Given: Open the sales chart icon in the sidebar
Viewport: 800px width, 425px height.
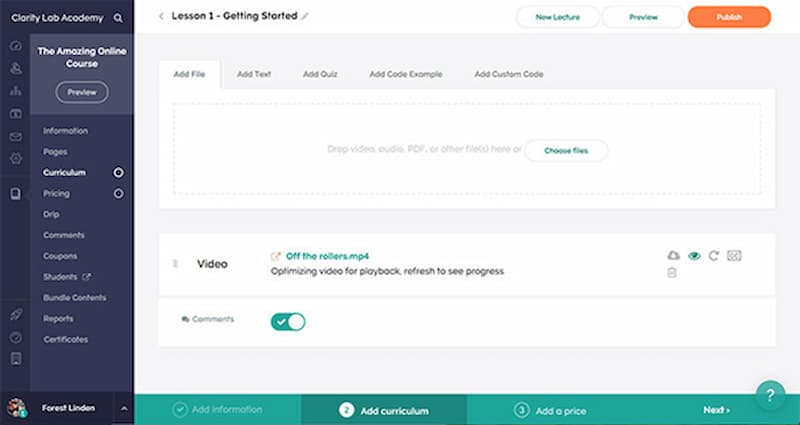Looking at the screenshot, I should pos(16,91).
